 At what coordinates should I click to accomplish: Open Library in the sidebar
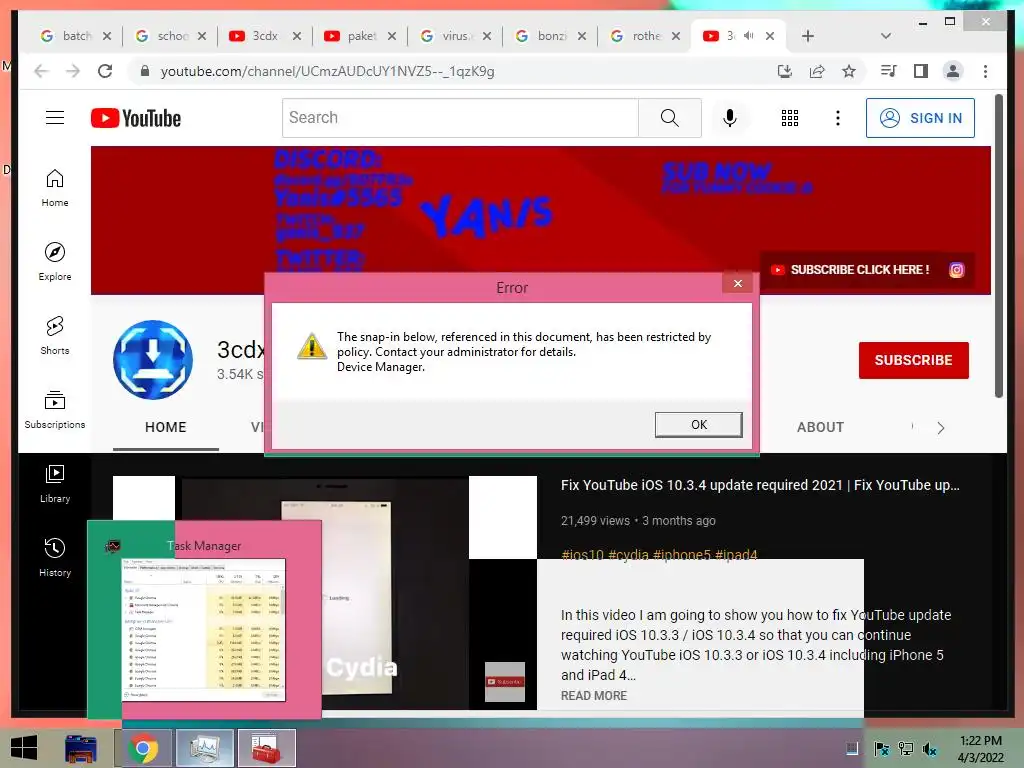pyautogui.click(x=55, y=483)
